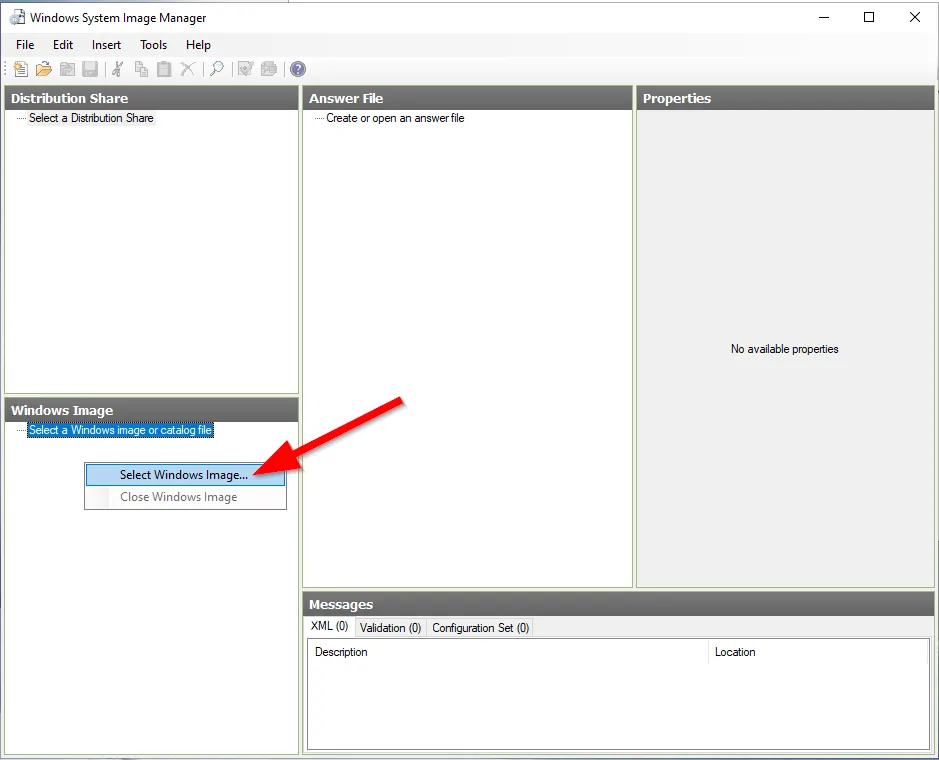This screenshot has width=939, height=760.
Task: Click the Distribution Share pane header
Action: [152, 98]
